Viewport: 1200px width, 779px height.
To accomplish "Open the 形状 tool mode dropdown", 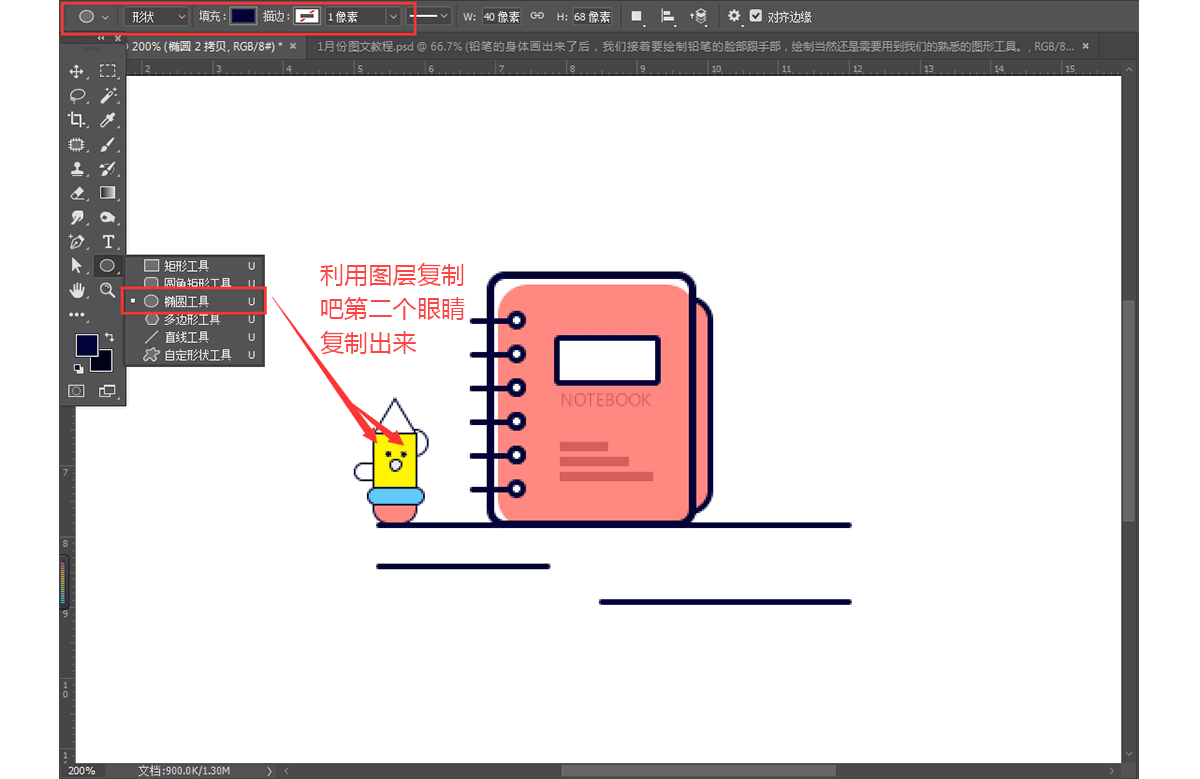I will pyautogui.click(x=157, y=16).
